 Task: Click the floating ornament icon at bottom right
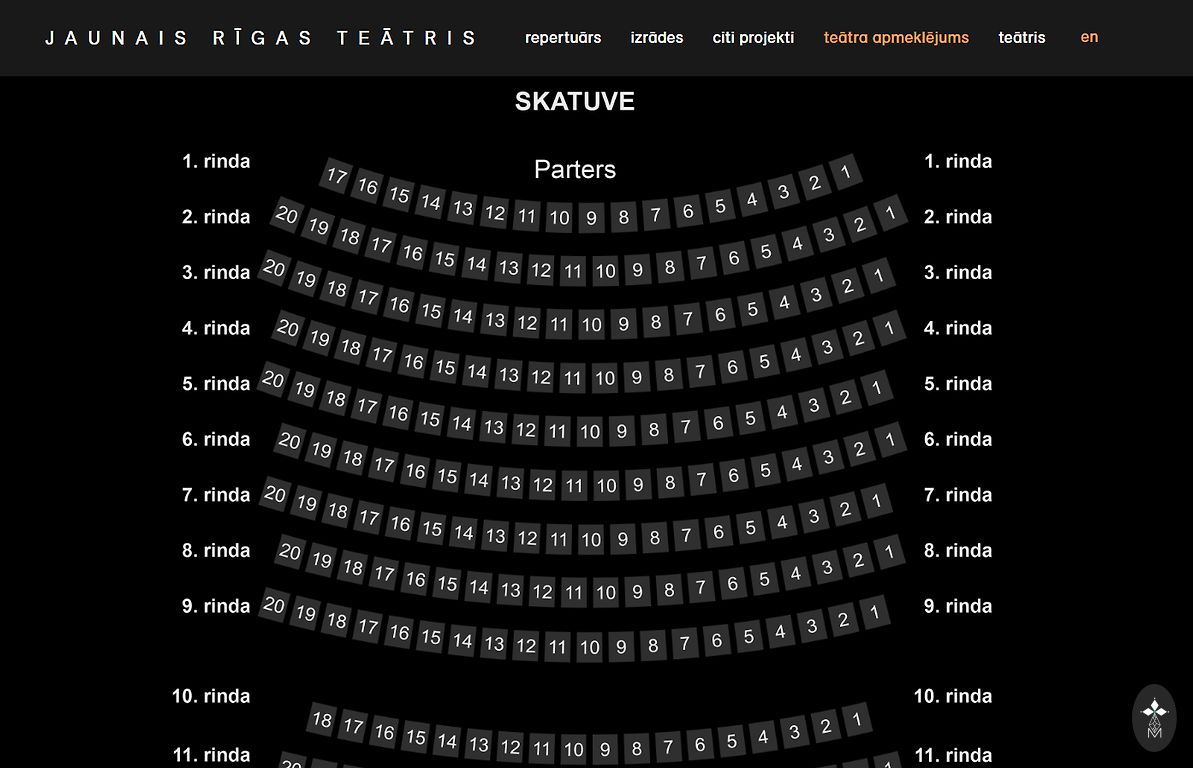[x=1154, y=717]
